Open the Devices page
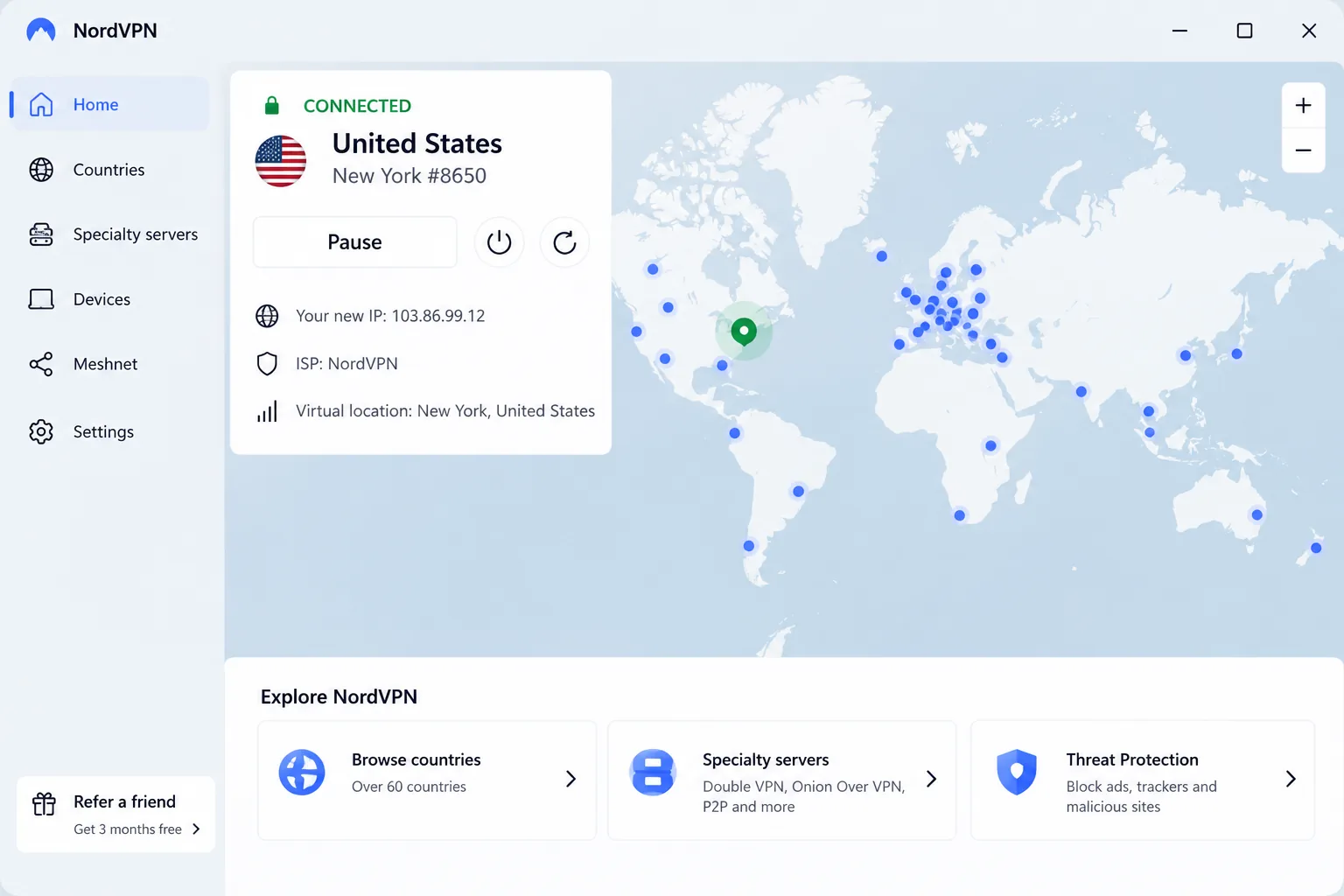 110,299
